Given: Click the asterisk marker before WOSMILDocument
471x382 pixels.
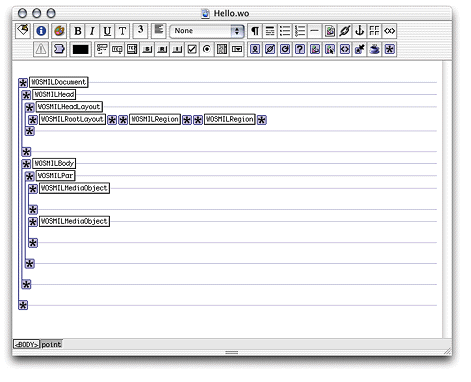Looking at the screenshot, I should pos(23,83).
